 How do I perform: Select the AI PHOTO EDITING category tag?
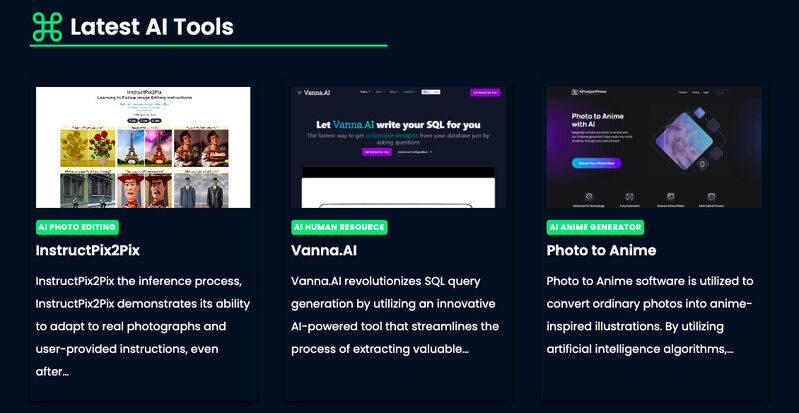coord(77,227)
